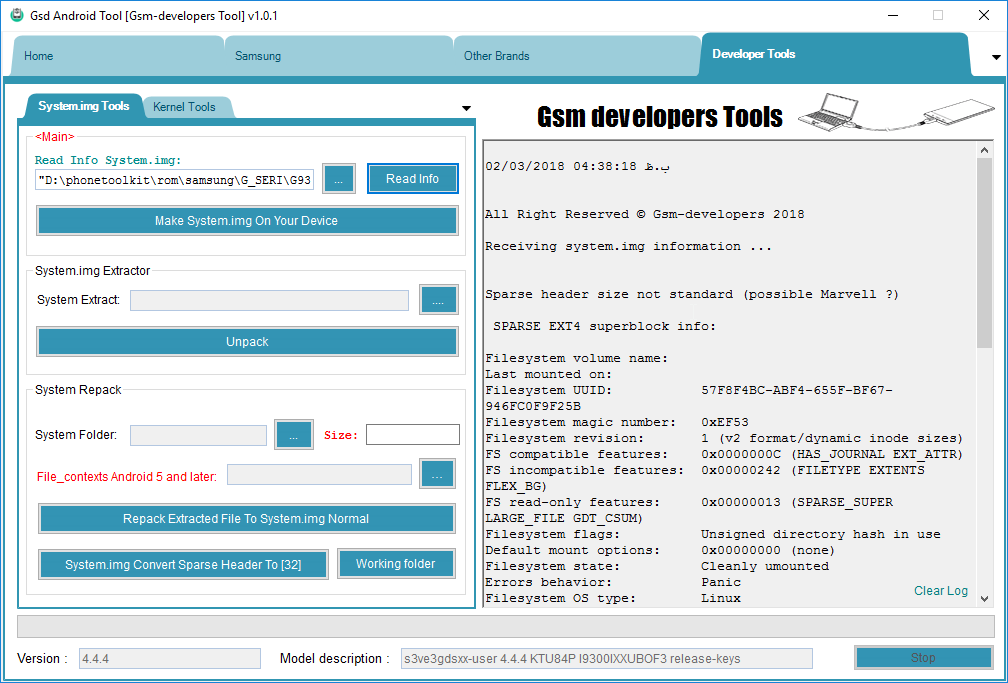The height and width of the screenshot is (683, 1008).
Task: Click the Size input box
Action: (x=413, y=435)
